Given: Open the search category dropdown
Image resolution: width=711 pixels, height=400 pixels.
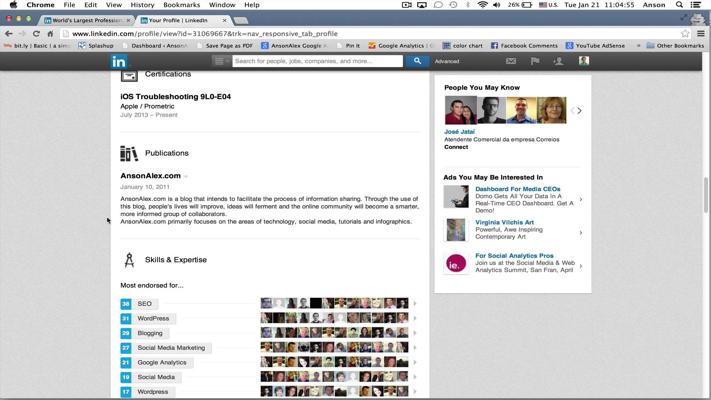Looking at the screenshot, I should pos(219,61).
